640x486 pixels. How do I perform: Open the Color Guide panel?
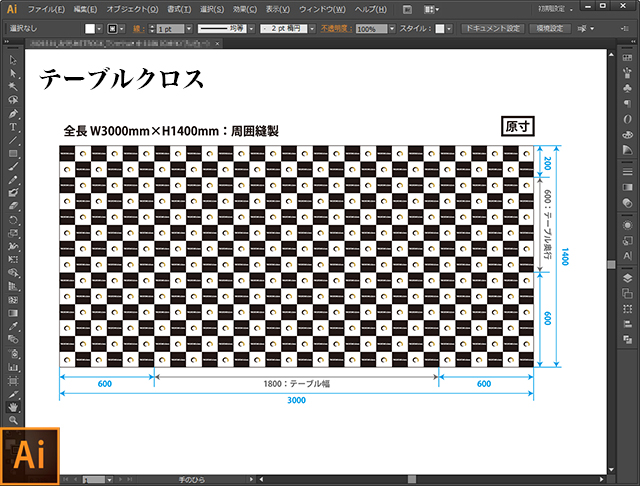(627, 150)
